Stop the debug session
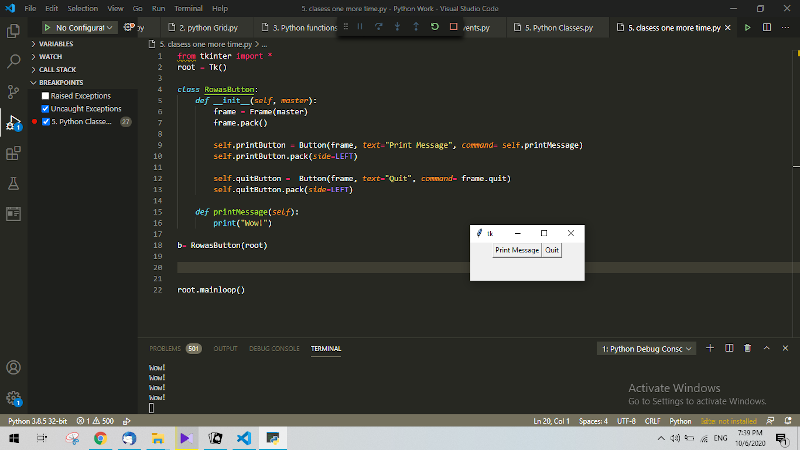800x450 pixels. pos(454,27)
